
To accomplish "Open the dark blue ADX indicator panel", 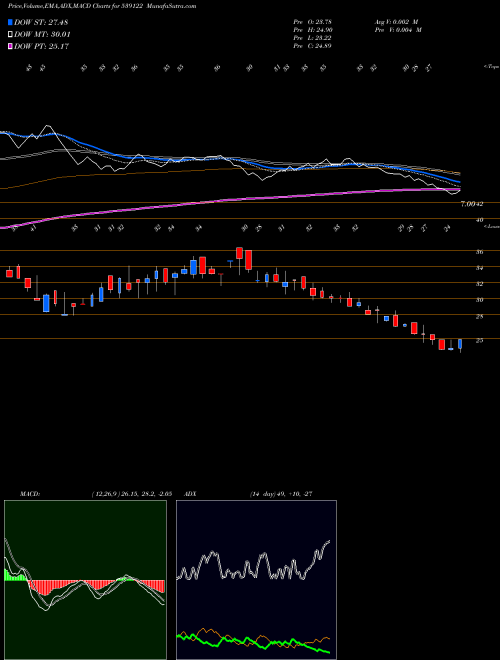I will [x=256, y=580].
